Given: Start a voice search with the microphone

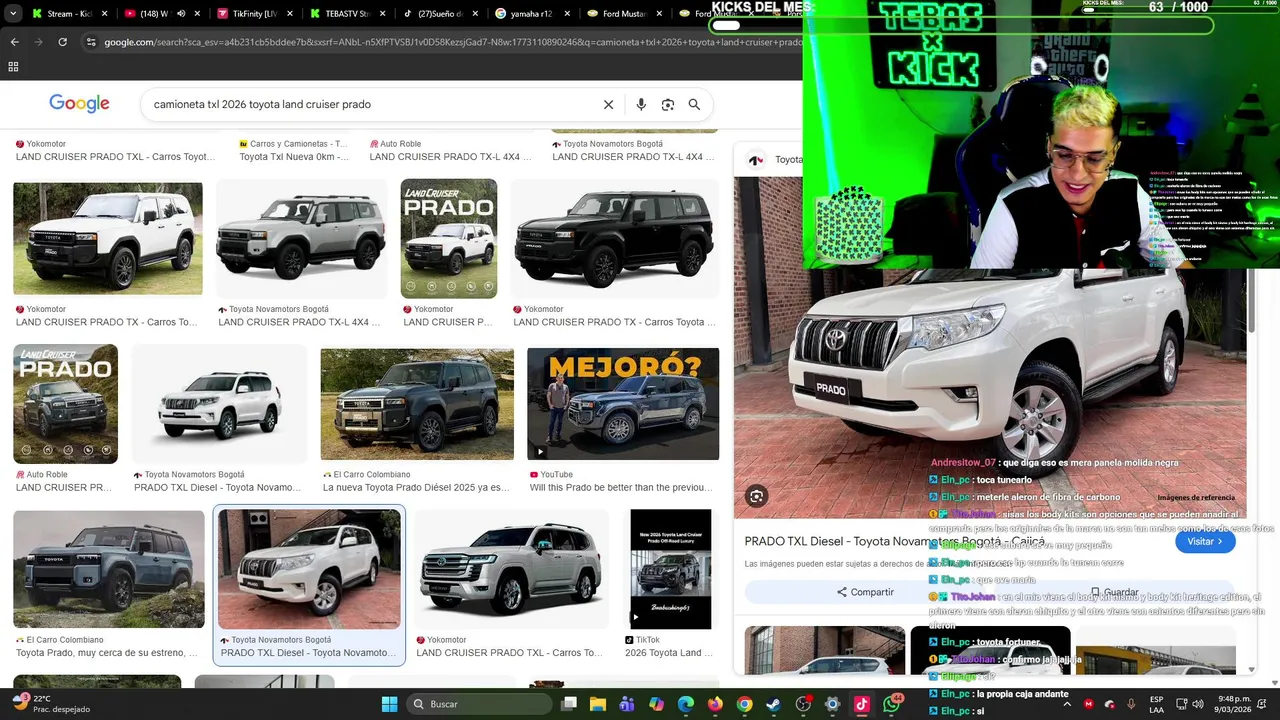Looking at the screenshot, I should click(x=641, y=105).
